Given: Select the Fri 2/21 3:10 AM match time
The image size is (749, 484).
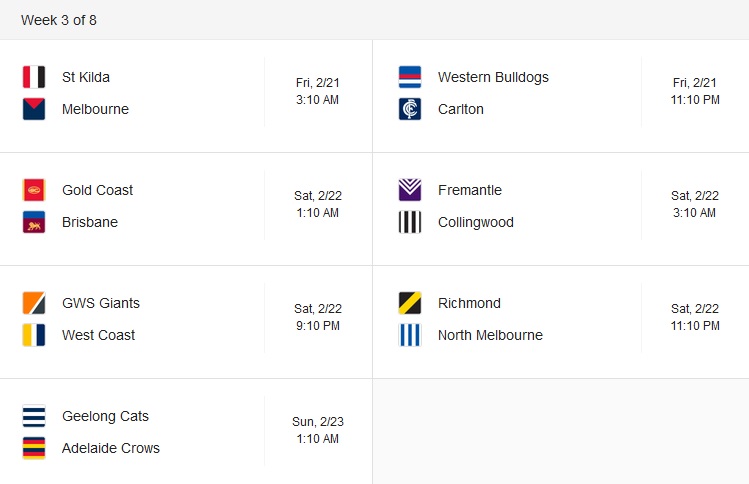Looking at the screenshot, I should [317, 91].
